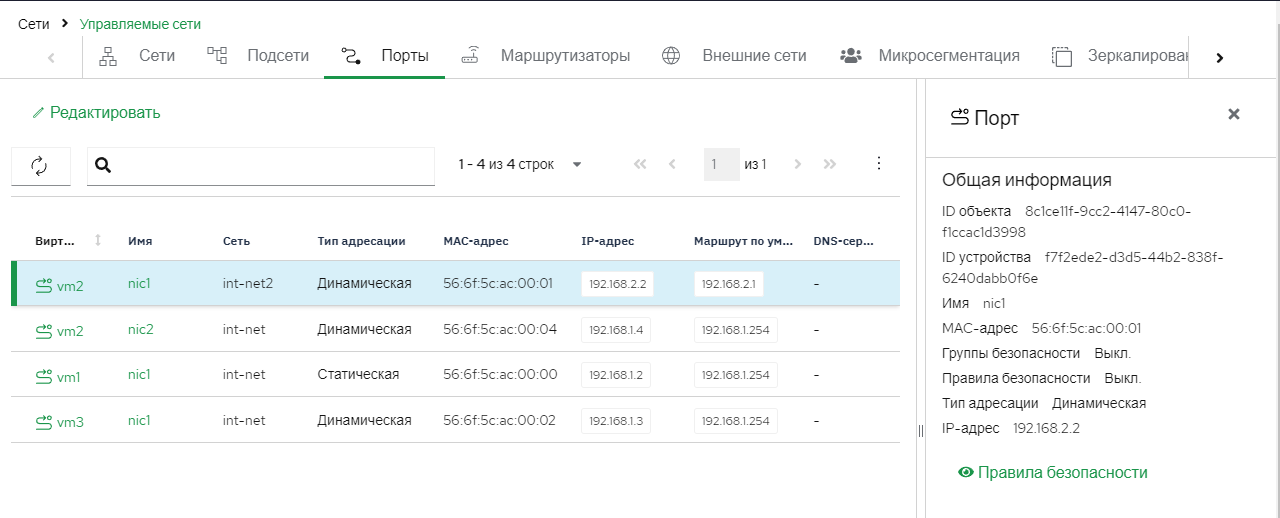Image resolution: width=1280 pixels, height=518 pixels.
Task: Click the Сети tab network icon
Action: (108, 56)
